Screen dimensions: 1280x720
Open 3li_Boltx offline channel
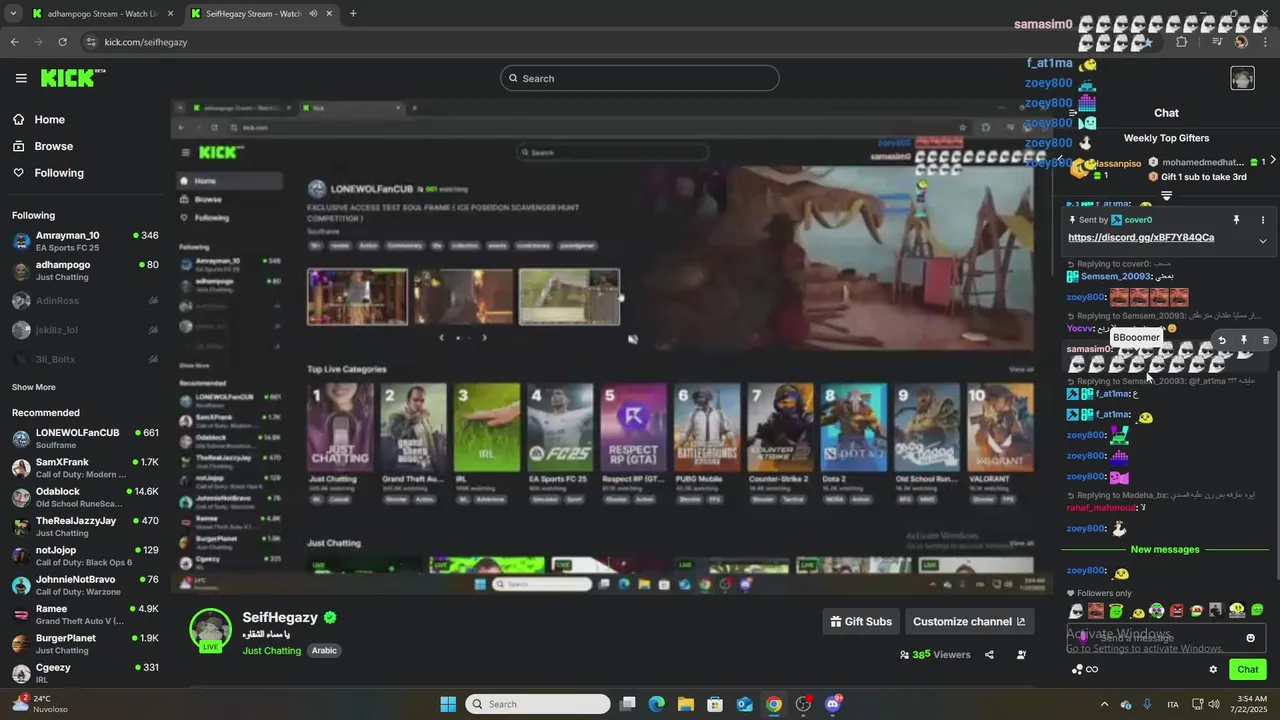pyautogui.click(x=85, y=359)
